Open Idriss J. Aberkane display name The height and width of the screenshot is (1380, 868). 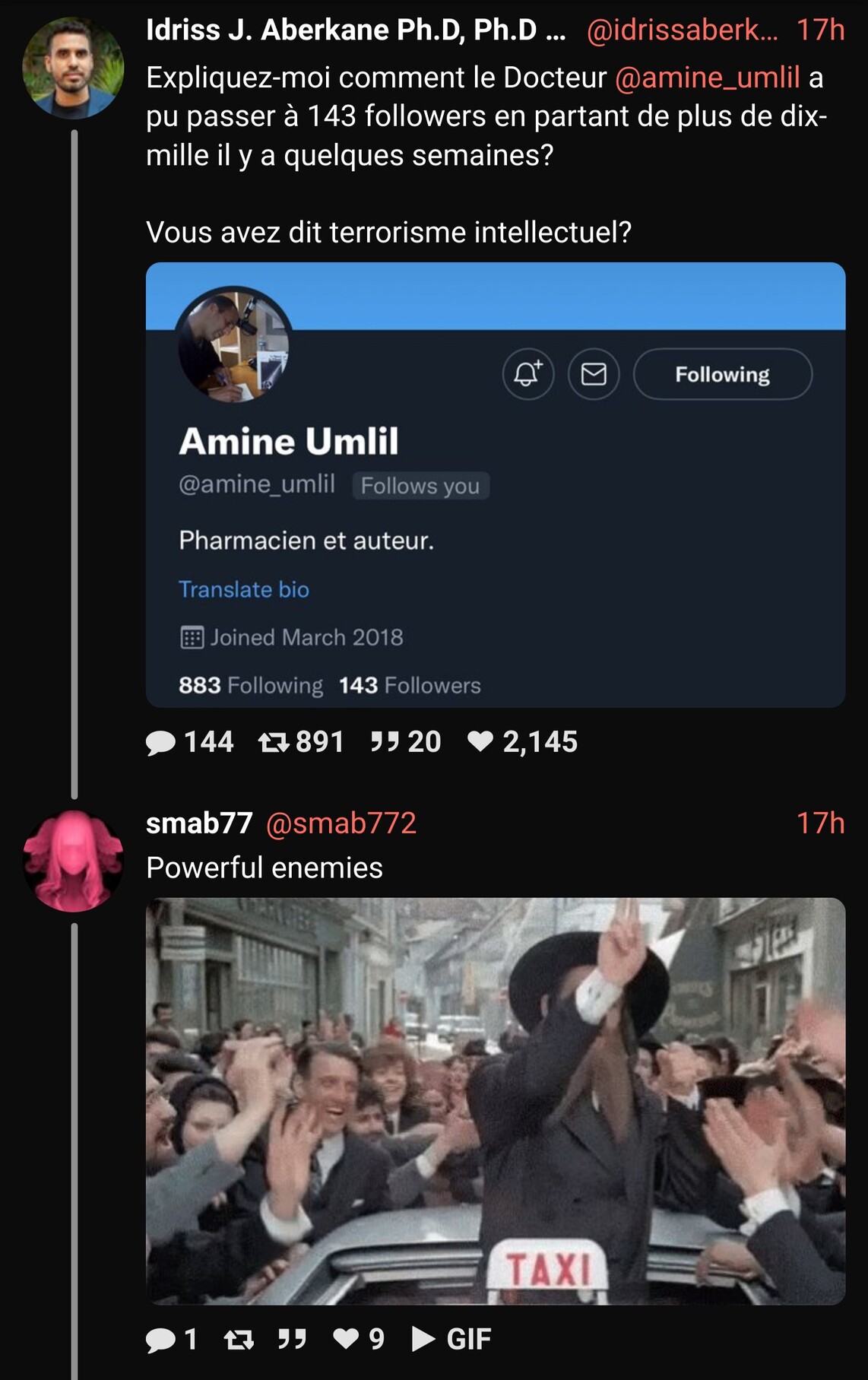coord(355,30)
